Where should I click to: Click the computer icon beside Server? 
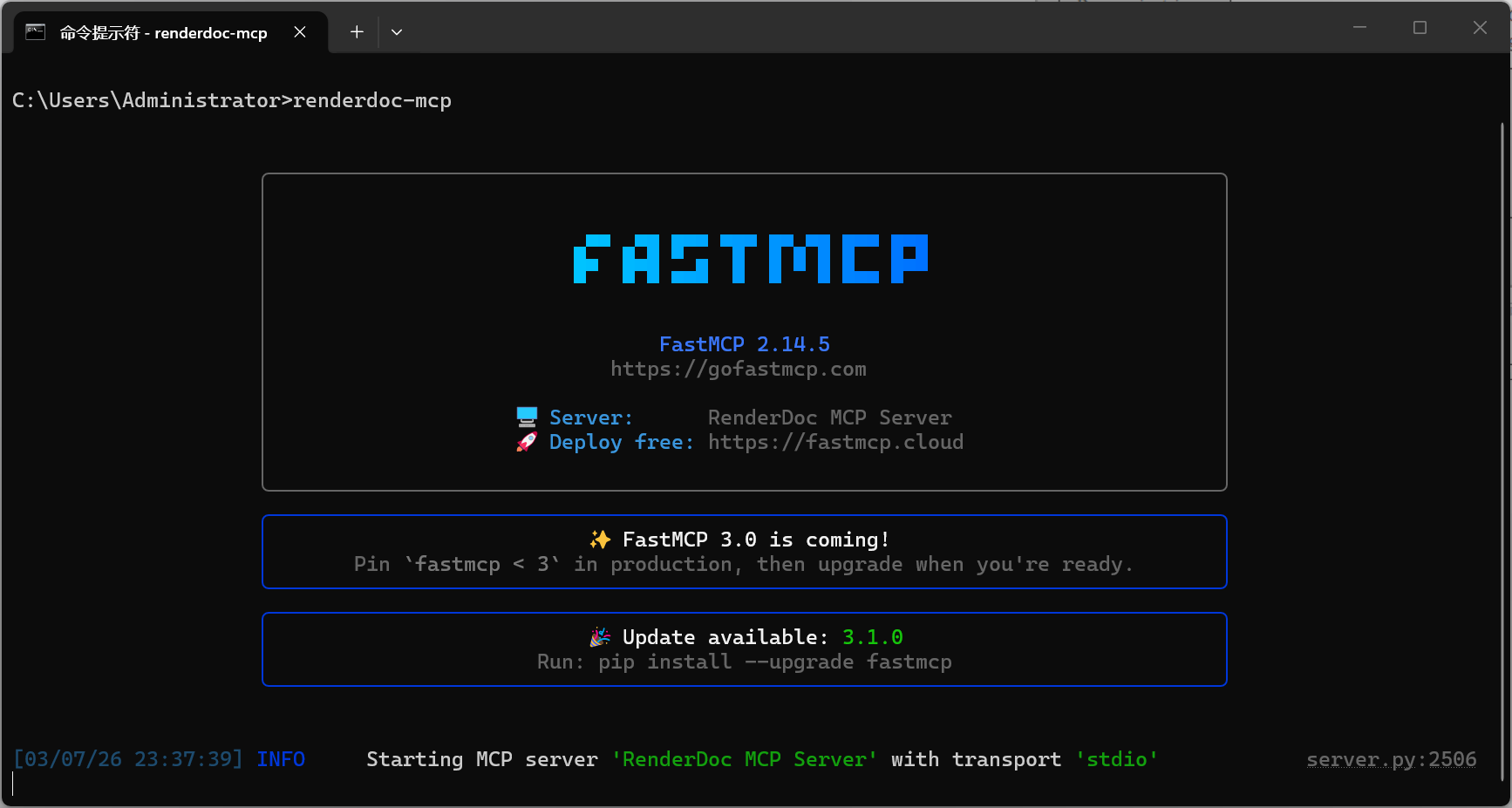[527, 418]
